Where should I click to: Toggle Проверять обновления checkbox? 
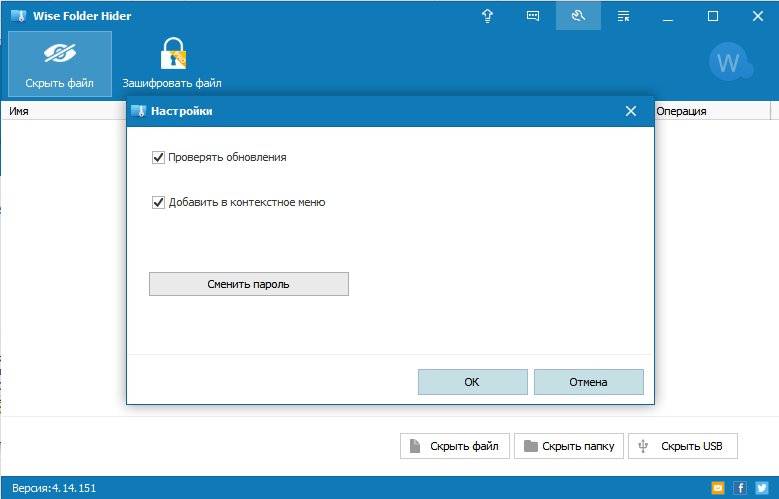tap(158, 158)
